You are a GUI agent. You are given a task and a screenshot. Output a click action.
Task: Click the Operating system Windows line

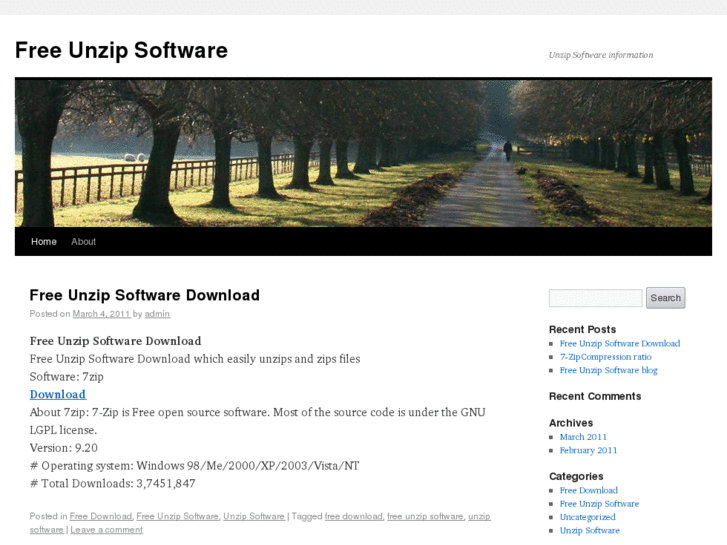[194, 466]
